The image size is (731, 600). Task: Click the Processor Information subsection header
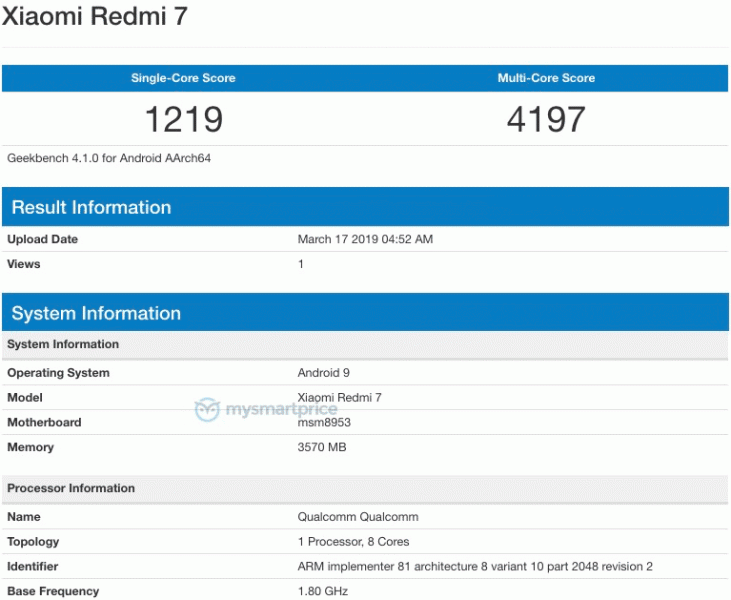[x=71, y=488]
